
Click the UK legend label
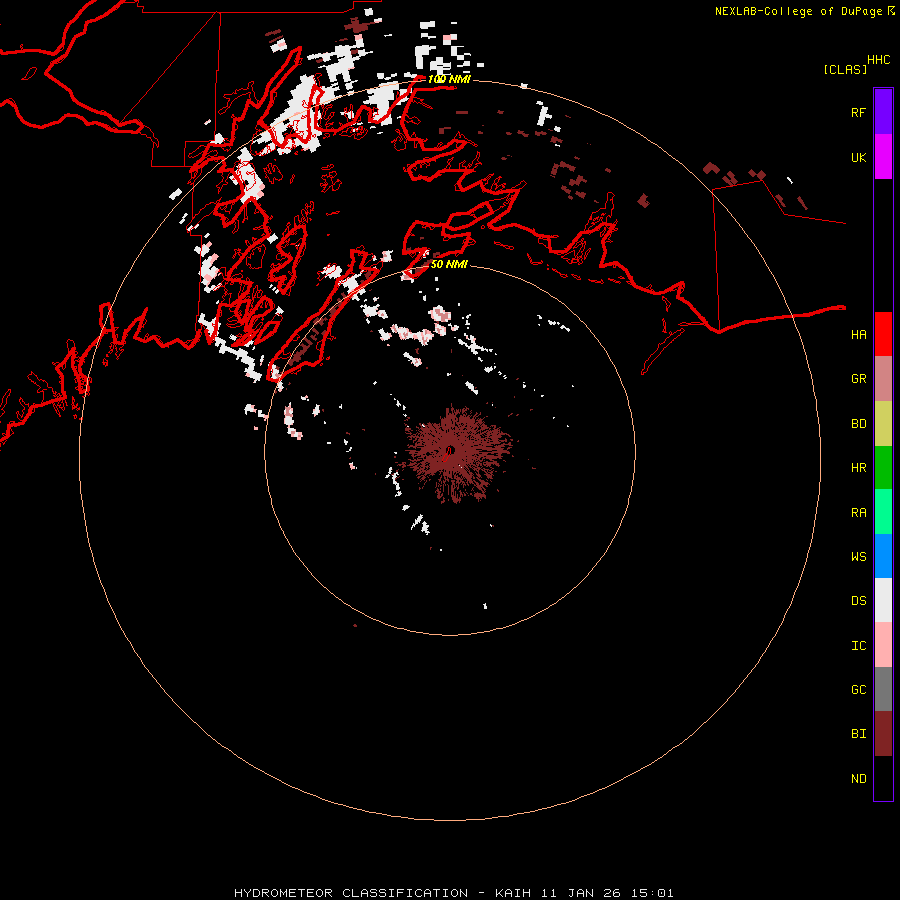point(858,157)
